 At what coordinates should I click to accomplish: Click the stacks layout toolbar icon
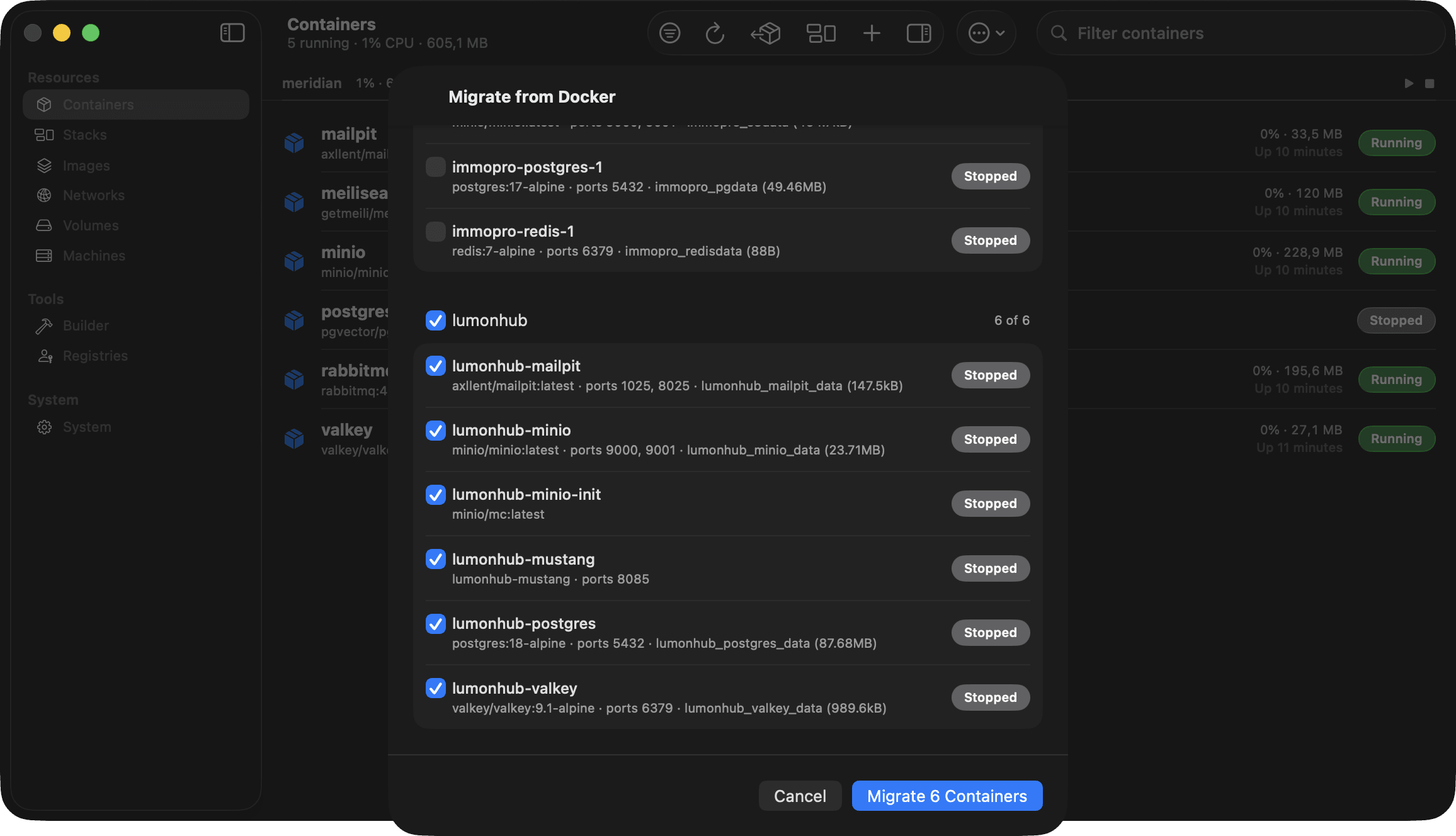point(821,33)
